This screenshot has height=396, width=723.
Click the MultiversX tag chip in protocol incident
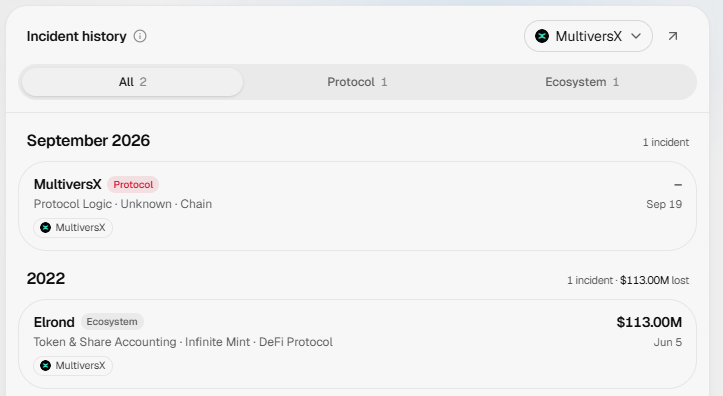pyautogui.click(x=73, y=228)
